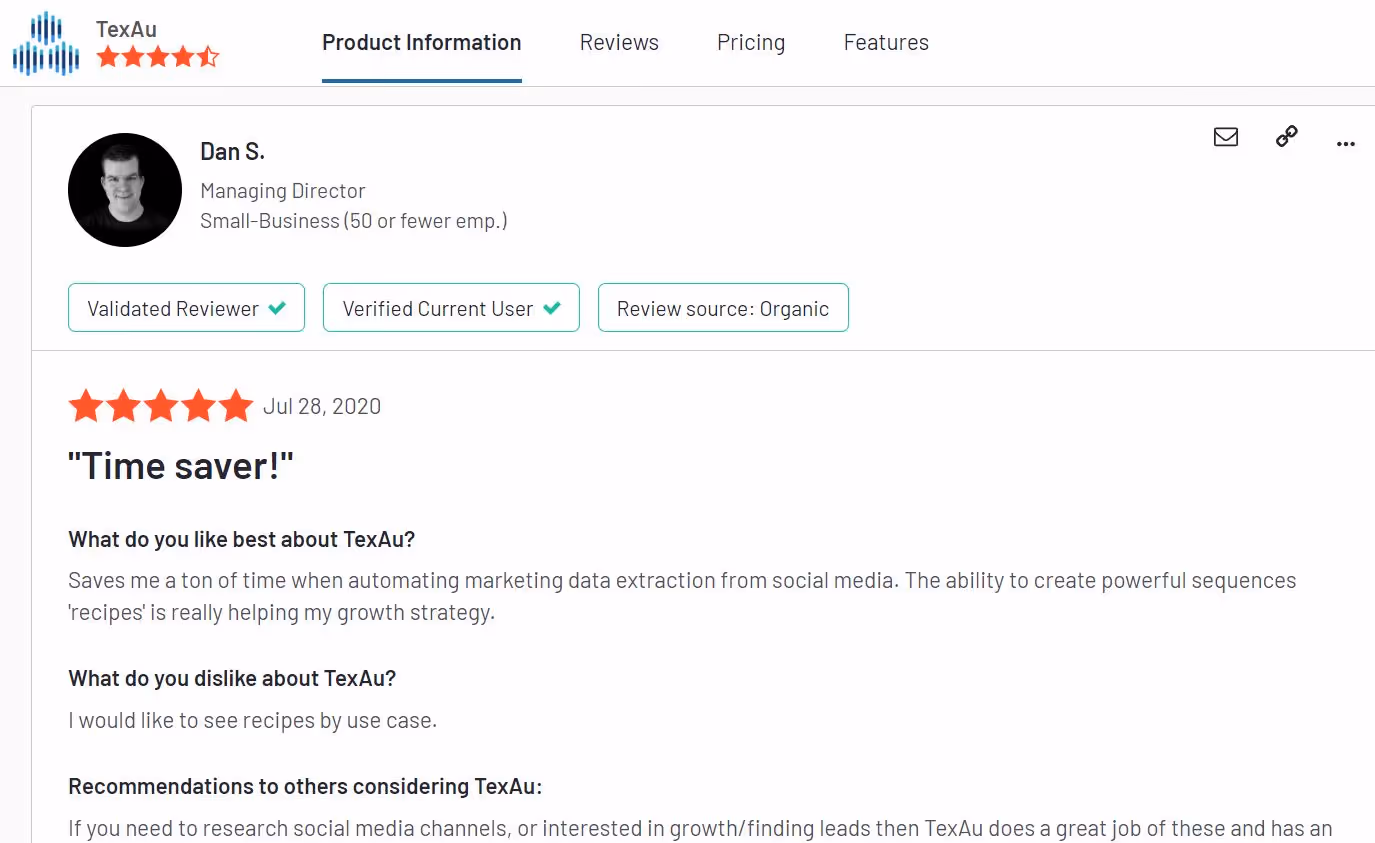
Task: Open the Pricing tab
Action: point(750,42)
